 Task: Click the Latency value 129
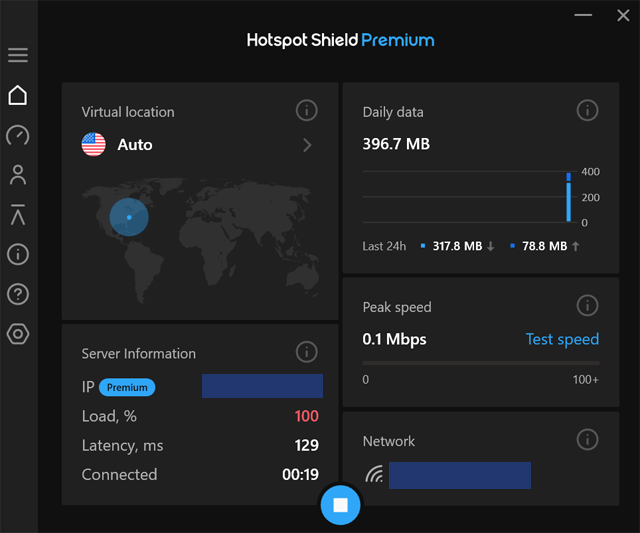tap(307, 445)
